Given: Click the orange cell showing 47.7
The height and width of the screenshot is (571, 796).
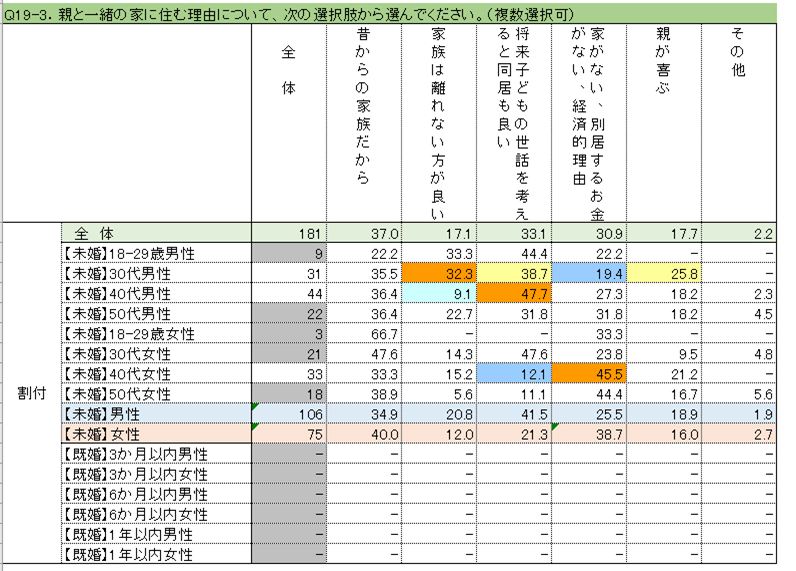Looking at the screenshot, I should click(x=513, y=293).
